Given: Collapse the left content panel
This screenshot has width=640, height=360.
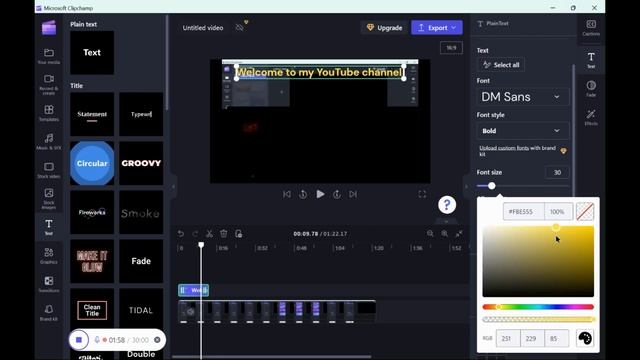Looking at the screenshot, I should pos(173,187).
